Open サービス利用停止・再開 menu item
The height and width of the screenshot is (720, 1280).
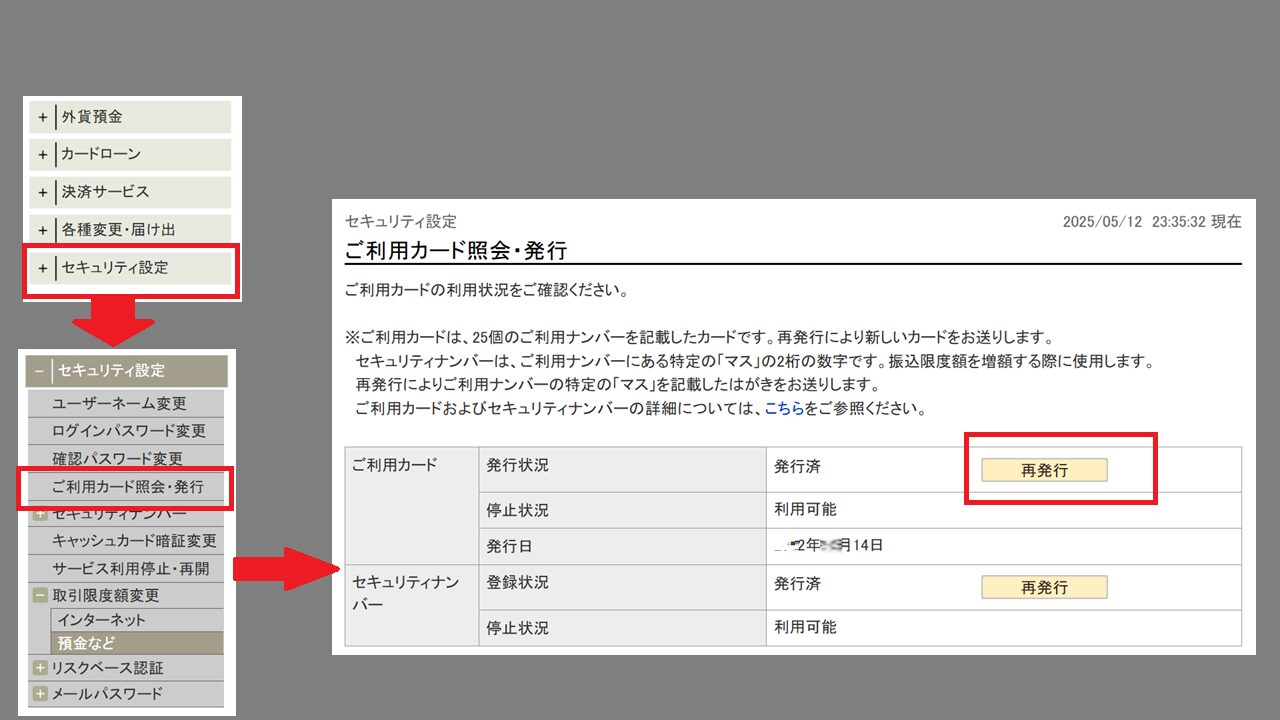point(126,568)
